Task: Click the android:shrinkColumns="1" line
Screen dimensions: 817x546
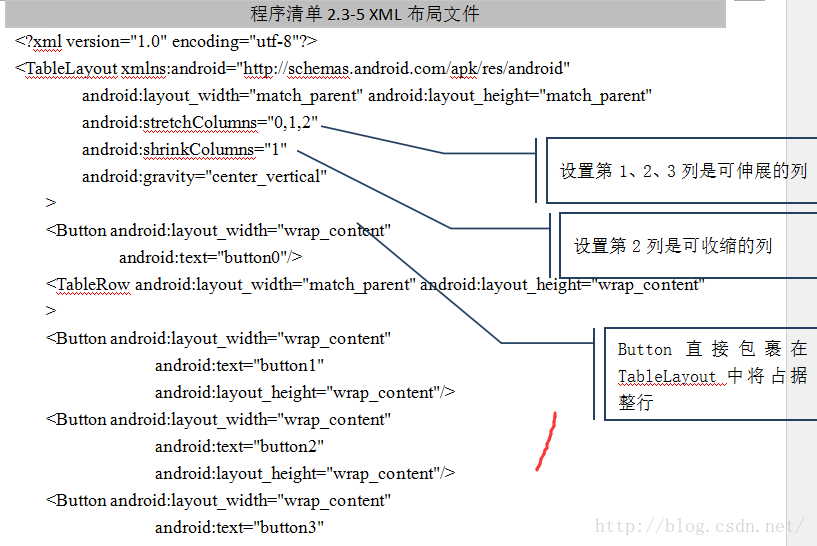Action: (184, 150)
